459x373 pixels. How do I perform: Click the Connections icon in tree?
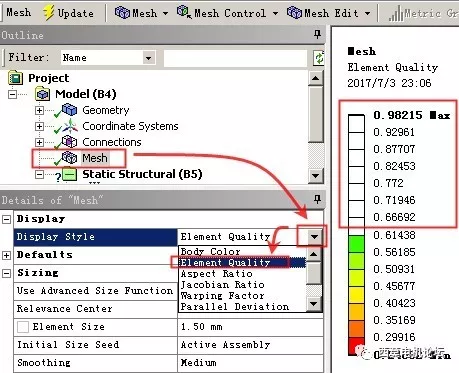click(x=69, y=142)
